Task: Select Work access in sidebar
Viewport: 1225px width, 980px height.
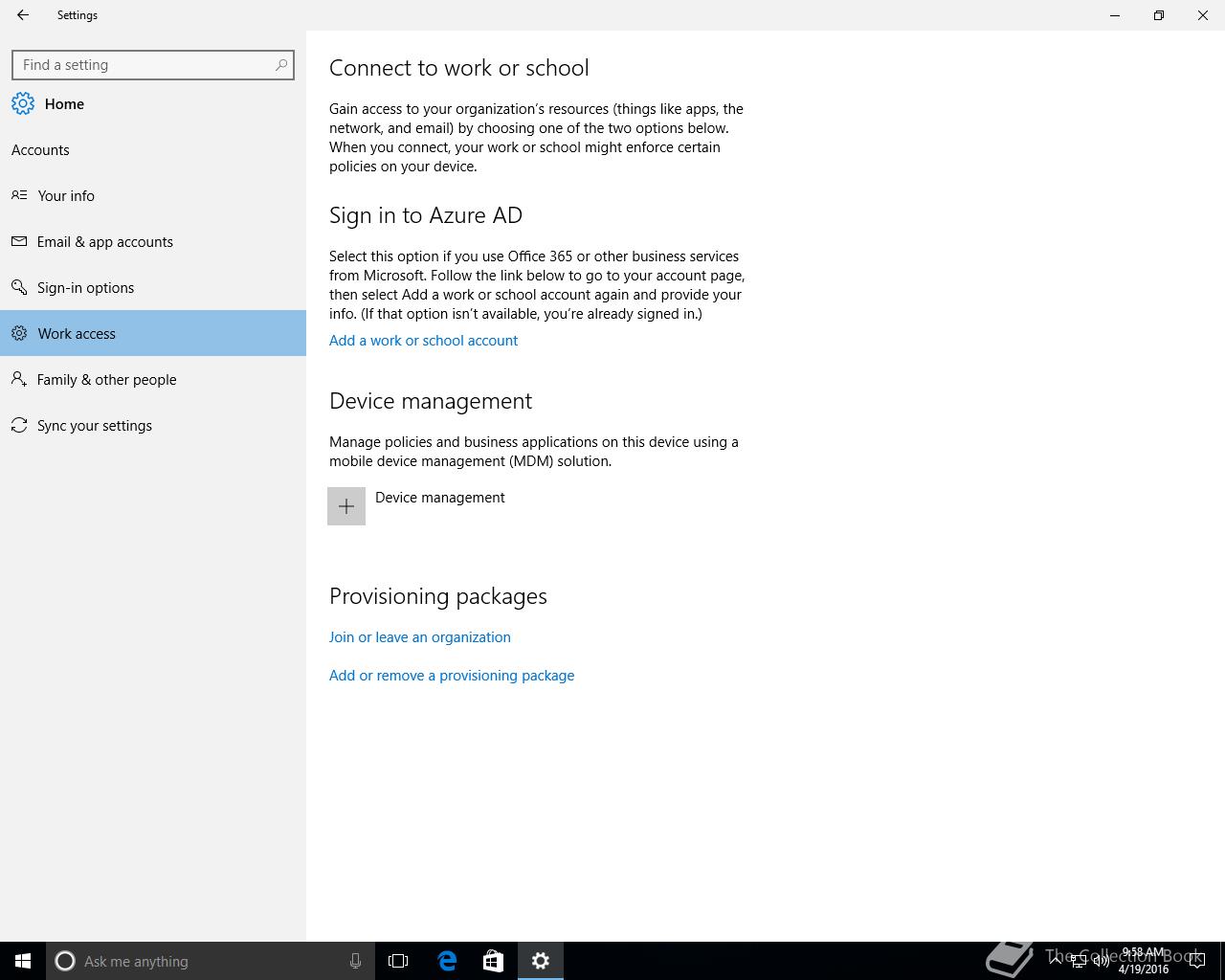Action: 153,333
